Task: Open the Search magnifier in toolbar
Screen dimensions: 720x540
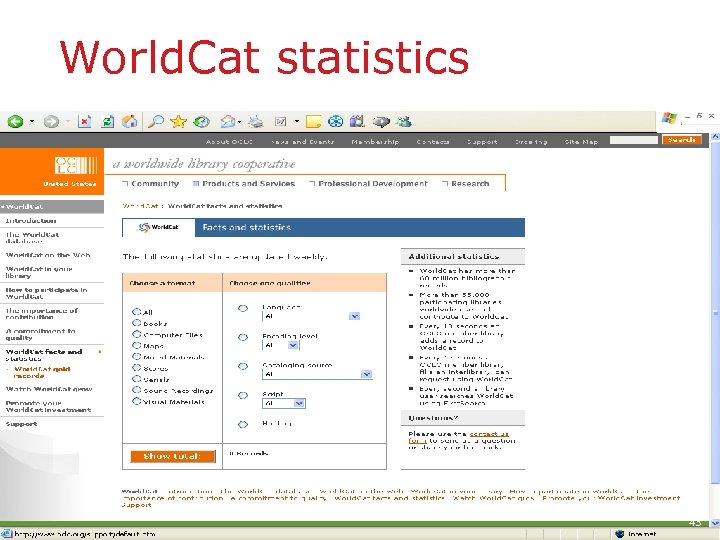Action: tap(156, 122)
